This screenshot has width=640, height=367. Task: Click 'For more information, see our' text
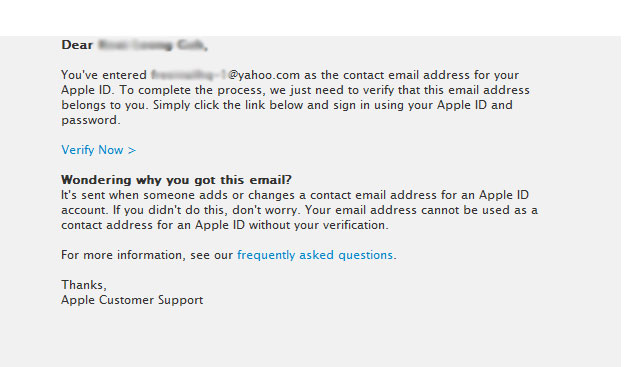point(147,255)
